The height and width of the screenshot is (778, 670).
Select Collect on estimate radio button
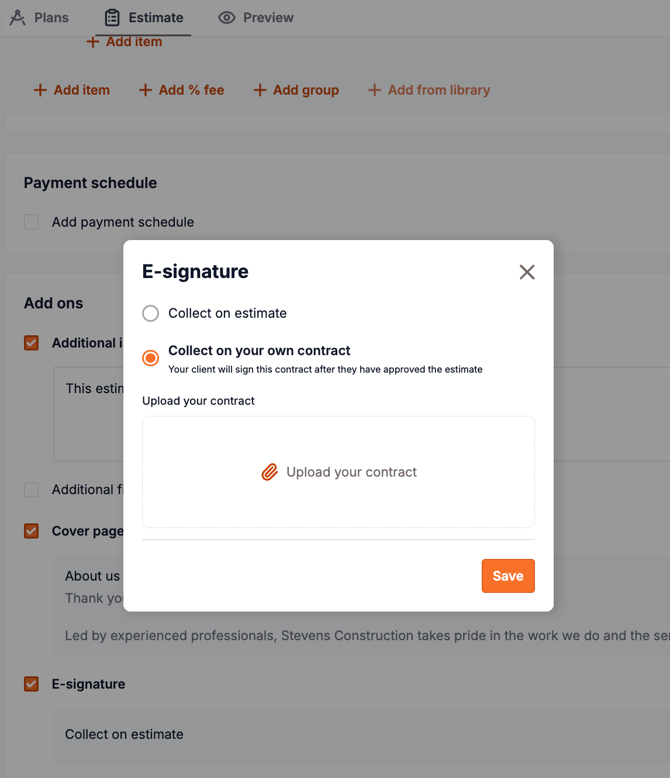click(x=151, y=313)
